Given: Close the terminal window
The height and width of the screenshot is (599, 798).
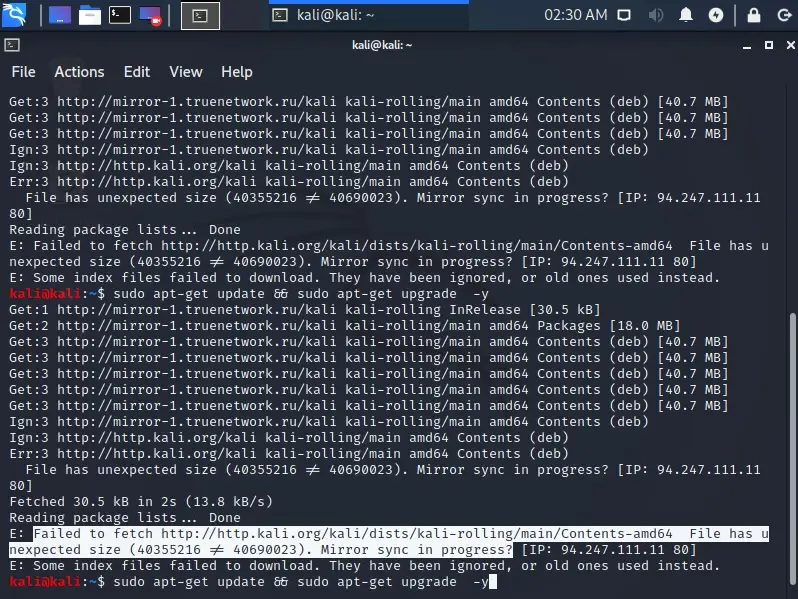Looking at the screenshot, I should click(x=790, y=45).
